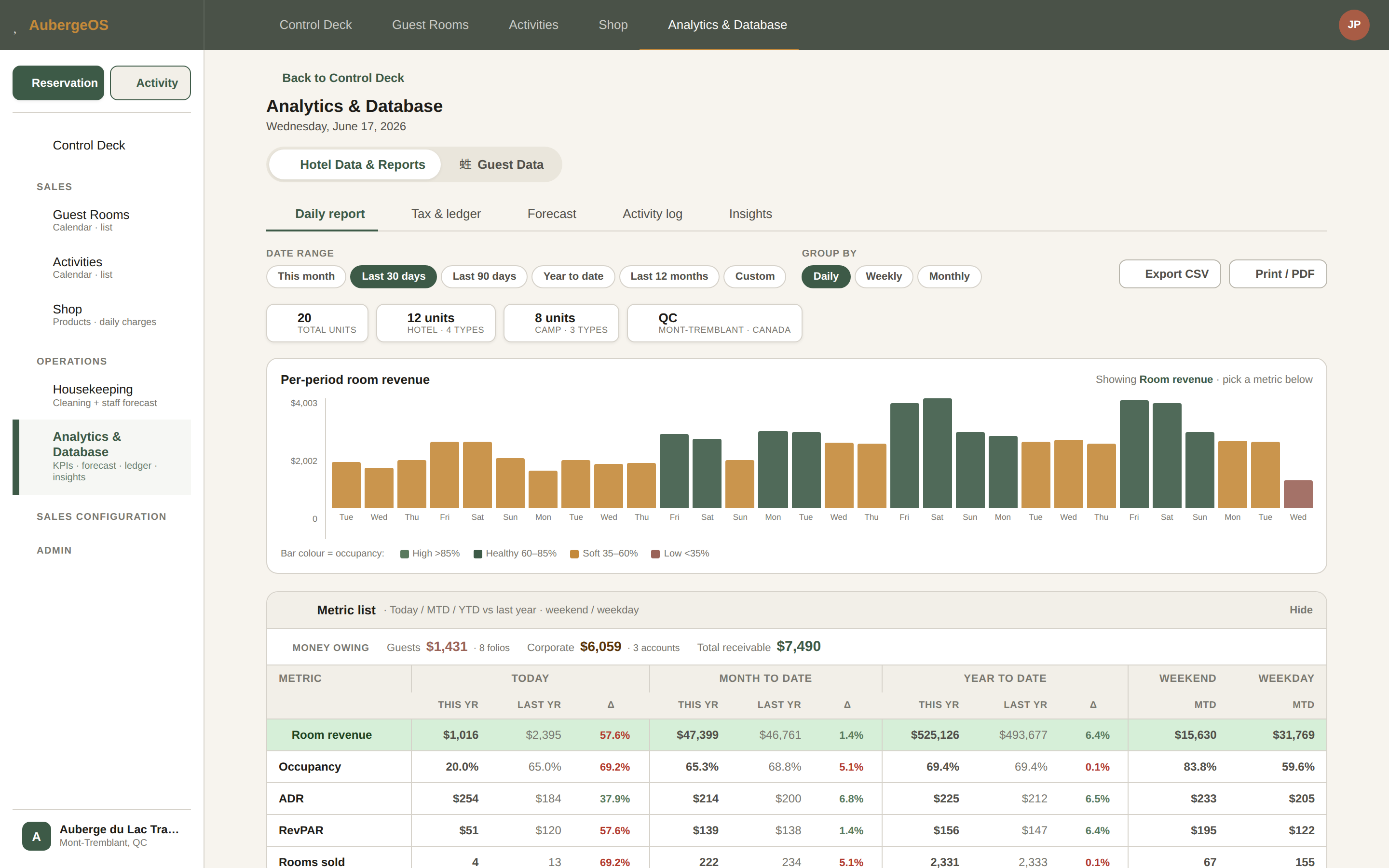Group the report by Monthly

coord(949,276)
